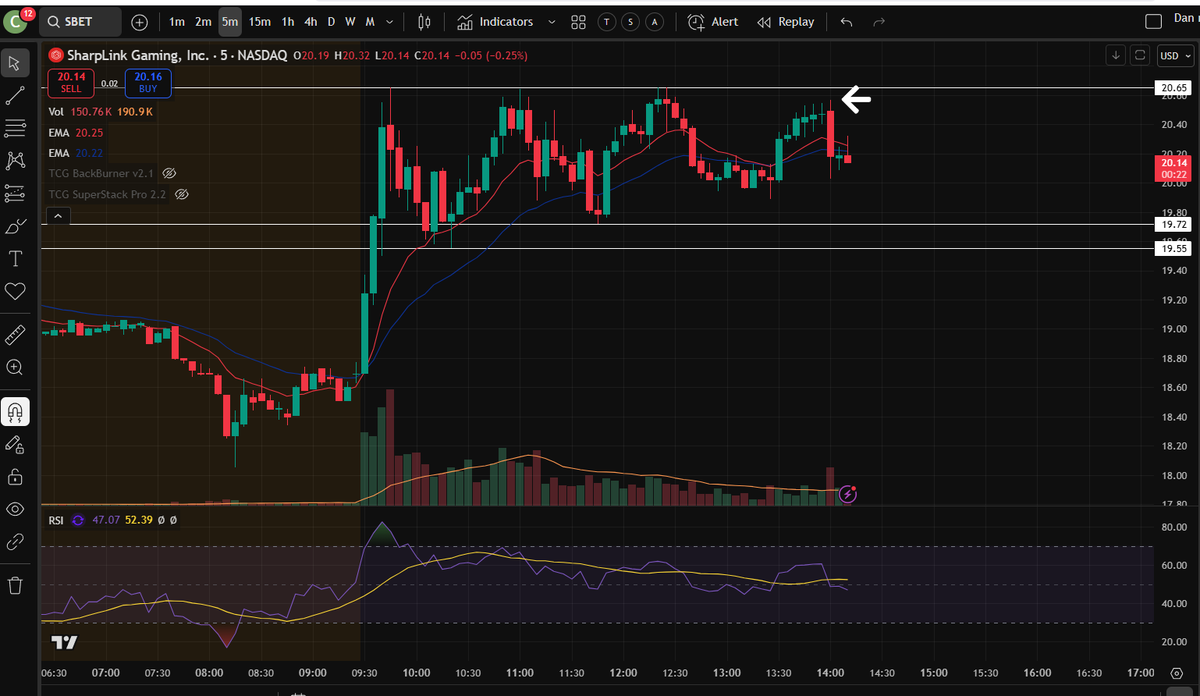Click the Vol 150.76K legend entry
The height and width of the screenshot is (696, 1200).
tap(100, 112)
